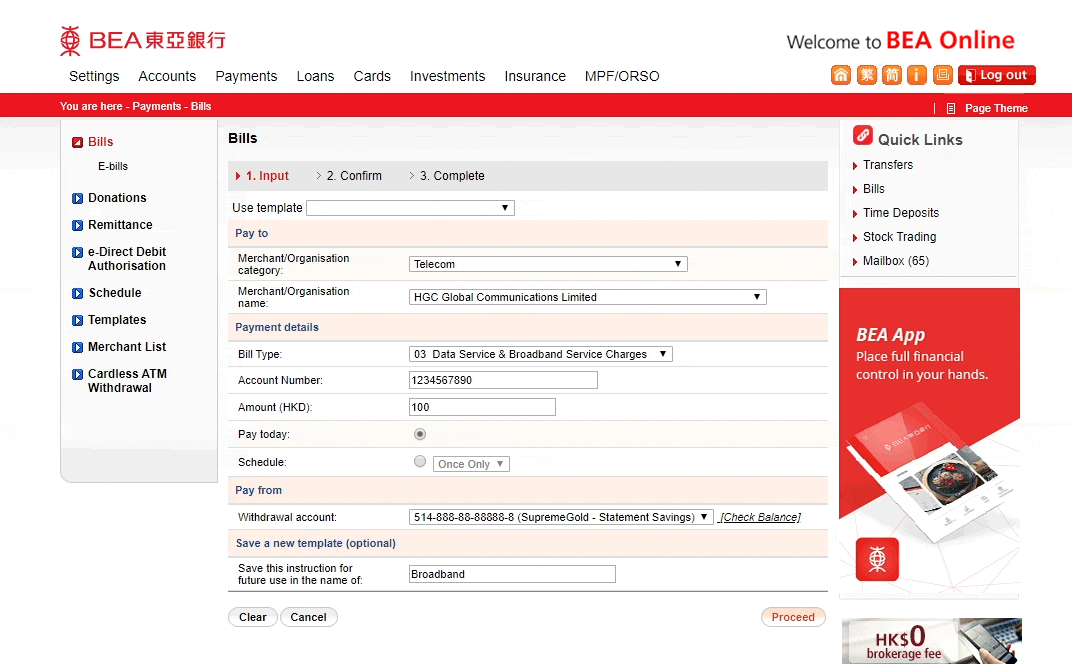Click the Log out button

coord(997,75)
